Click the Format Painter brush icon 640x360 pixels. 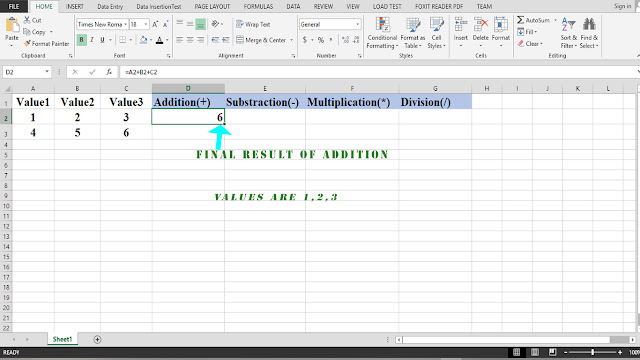point(27,43)
